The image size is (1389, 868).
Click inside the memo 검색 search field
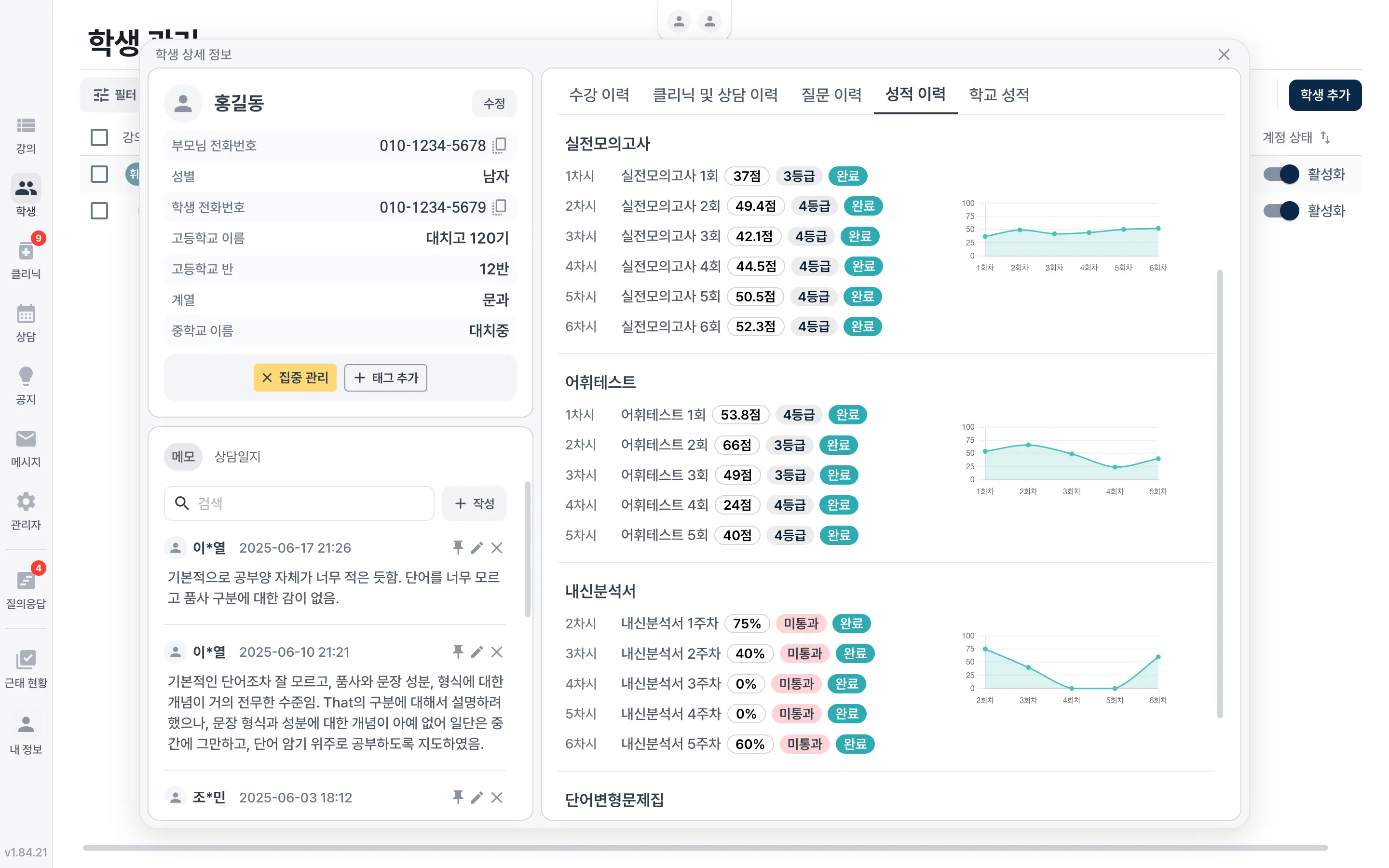point(299,503)
